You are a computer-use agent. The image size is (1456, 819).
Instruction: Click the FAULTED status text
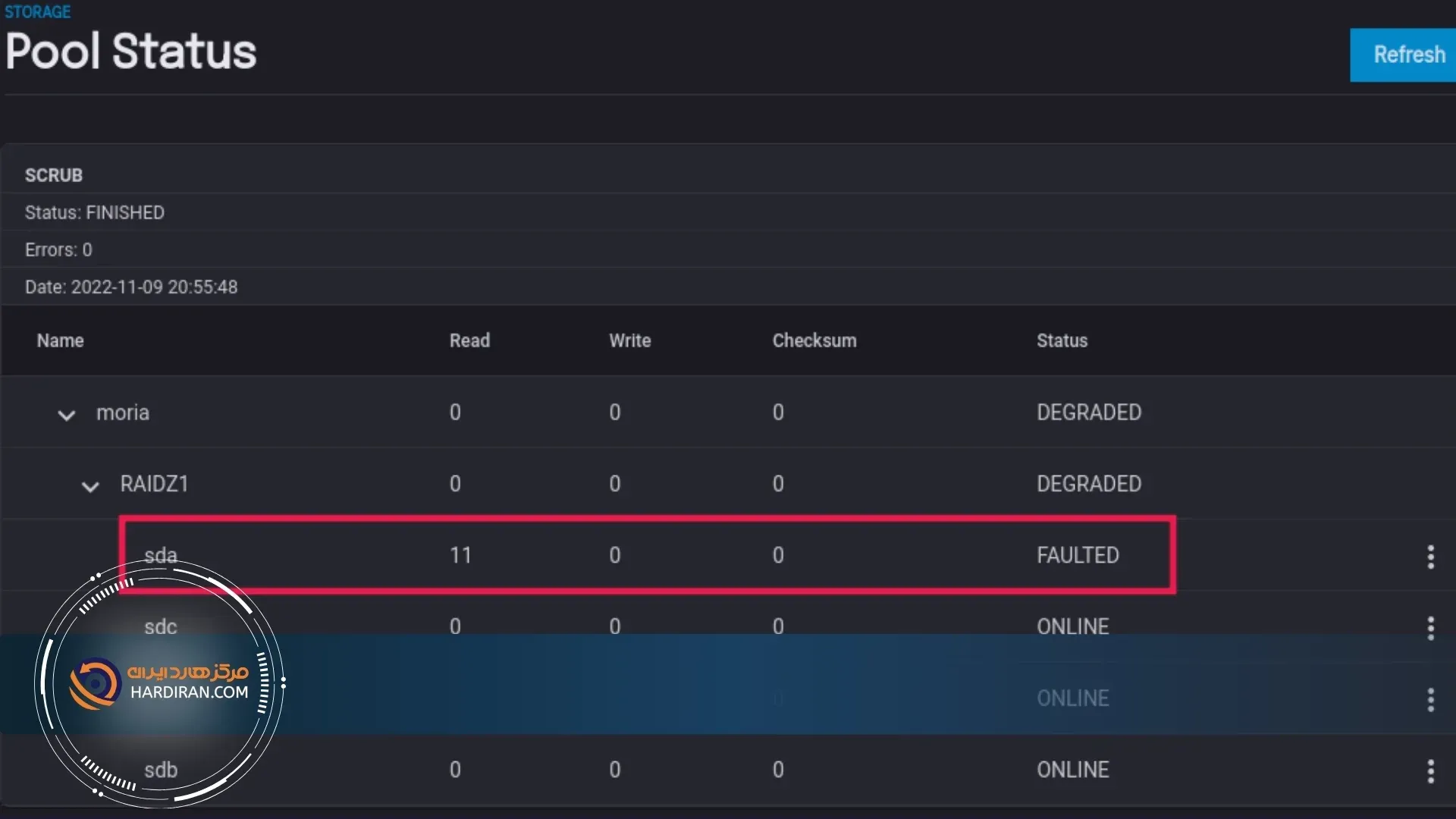tap(1078, 555)
